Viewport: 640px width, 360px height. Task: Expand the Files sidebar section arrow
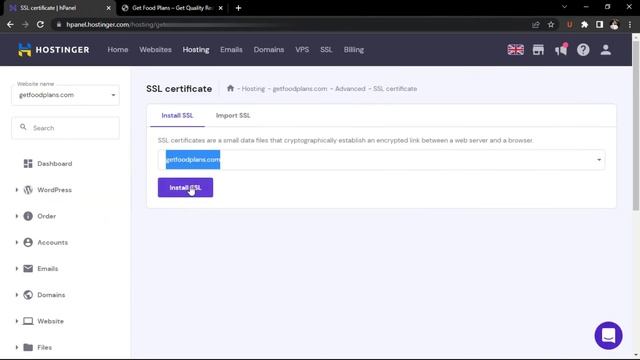[x=17, y=347]
